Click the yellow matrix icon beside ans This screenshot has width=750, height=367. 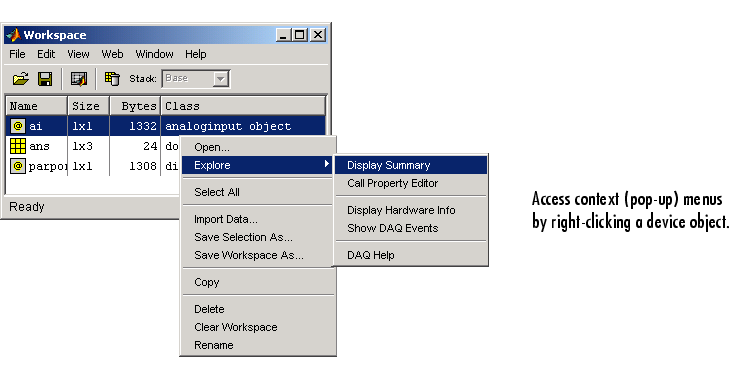click(x=18, y=146)
